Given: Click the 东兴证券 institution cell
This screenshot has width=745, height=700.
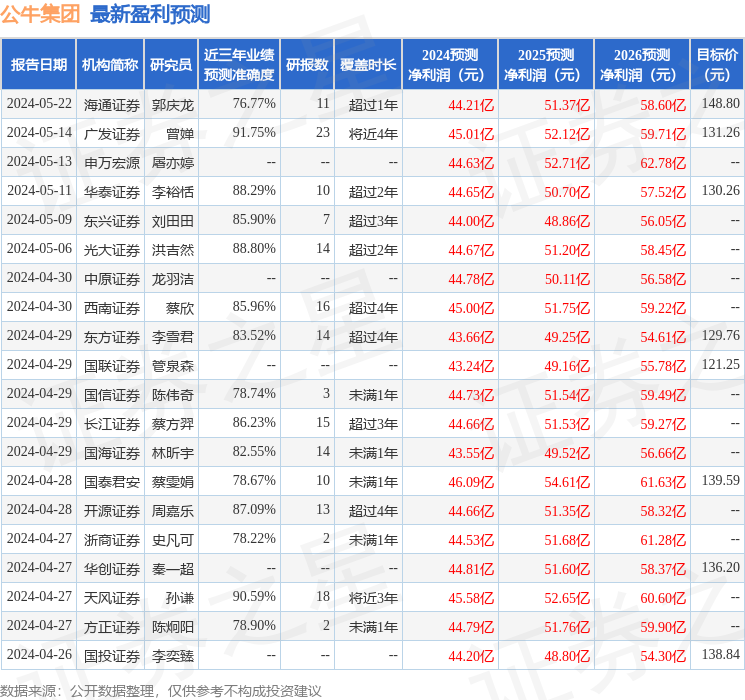Looking at the screenshot, I should click(x=112, y=221).
